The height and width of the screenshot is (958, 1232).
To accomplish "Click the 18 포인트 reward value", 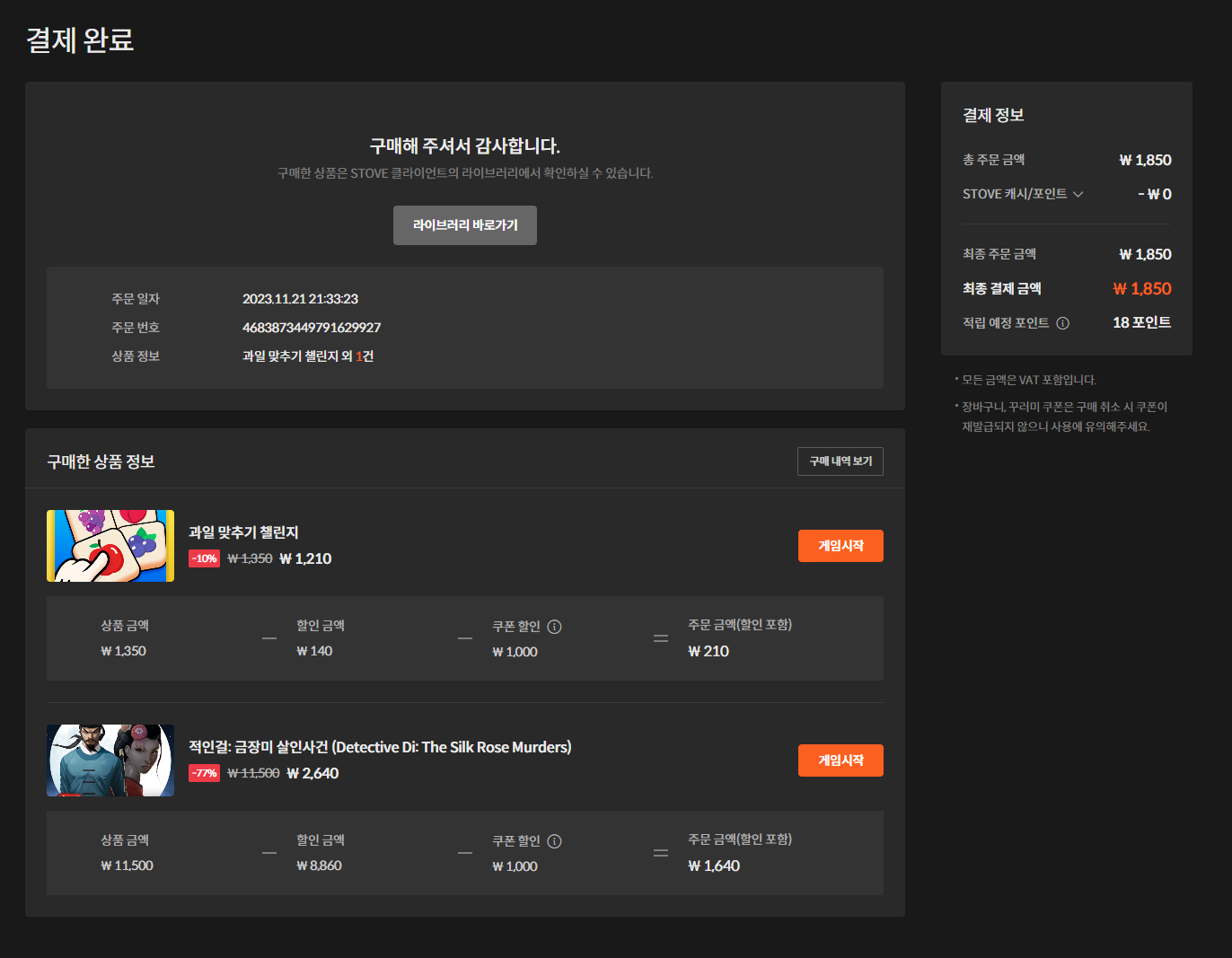I will [x=1141, y=323].
